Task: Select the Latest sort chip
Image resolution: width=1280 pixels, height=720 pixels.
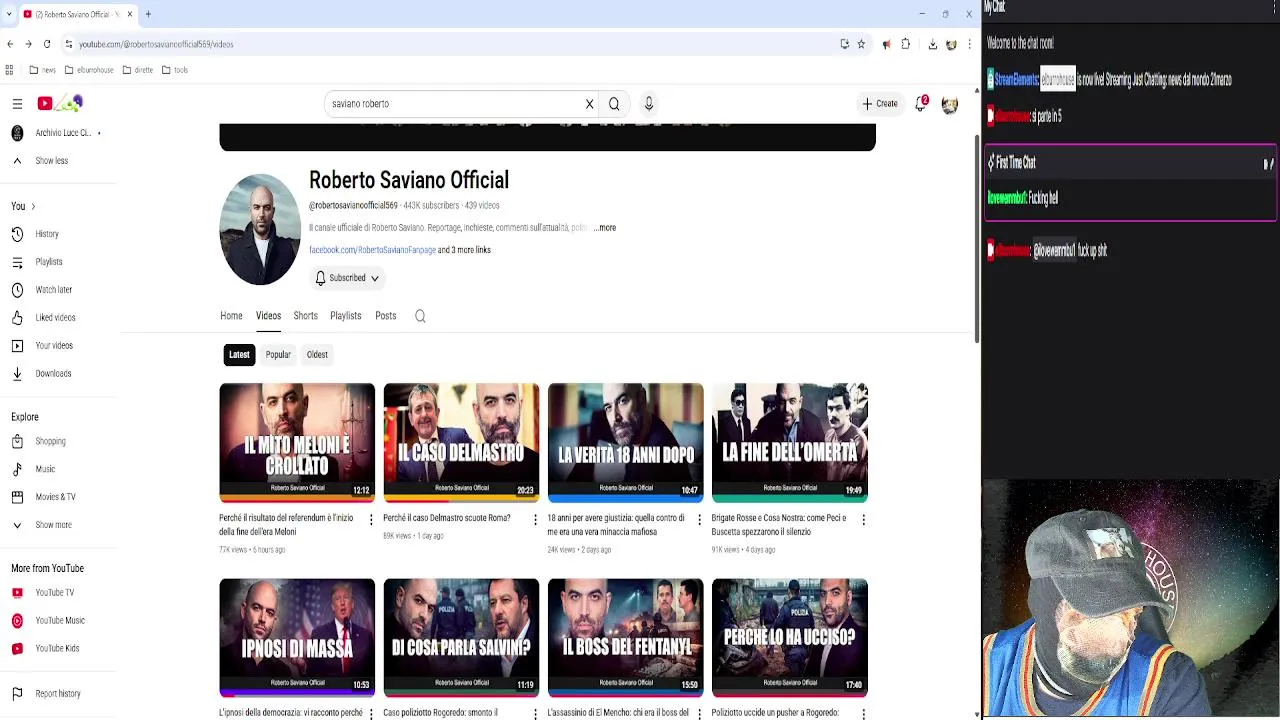Action: [x=239, y=355]
